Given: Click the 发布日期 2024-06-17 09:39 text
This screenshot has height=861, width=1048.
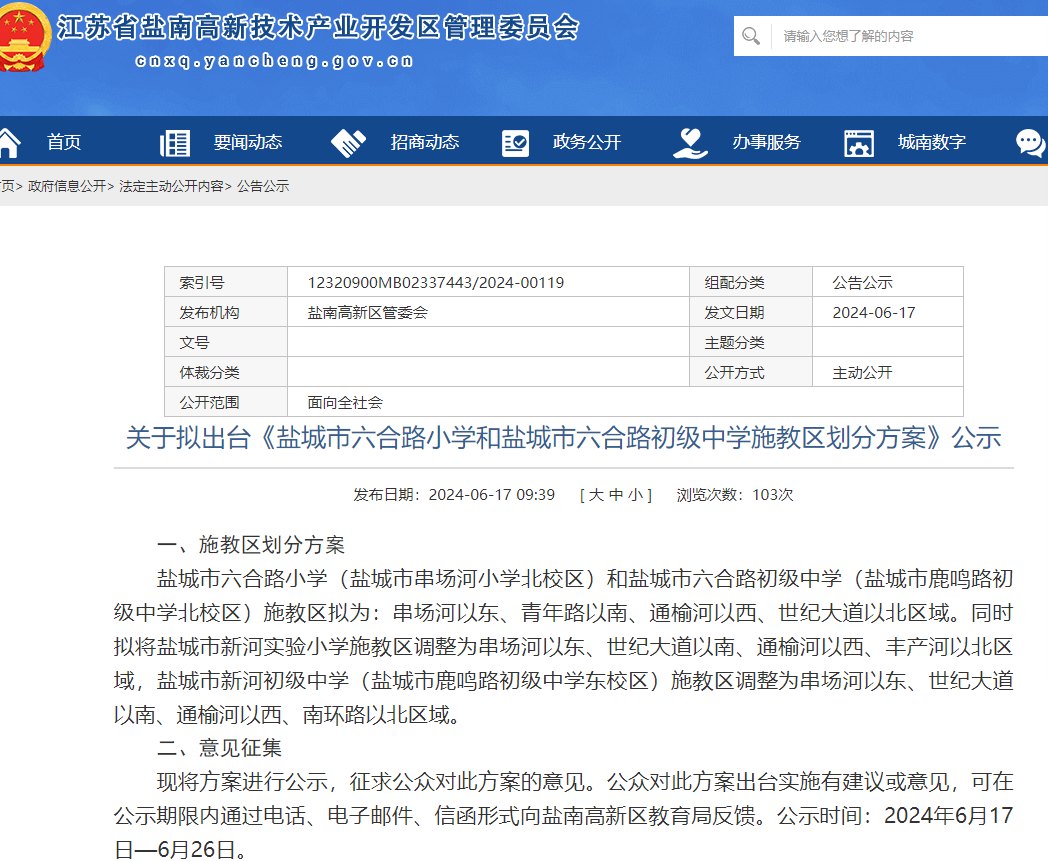Looking at the screenshot, I should pyautogui.click(x=454, y=495).
